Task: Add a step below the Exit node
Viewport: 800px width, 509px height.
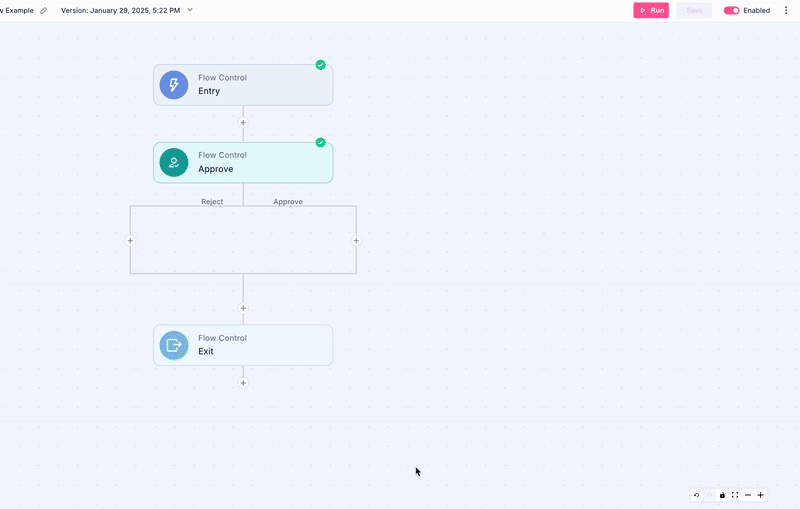Action: click(x=243, y=383)
